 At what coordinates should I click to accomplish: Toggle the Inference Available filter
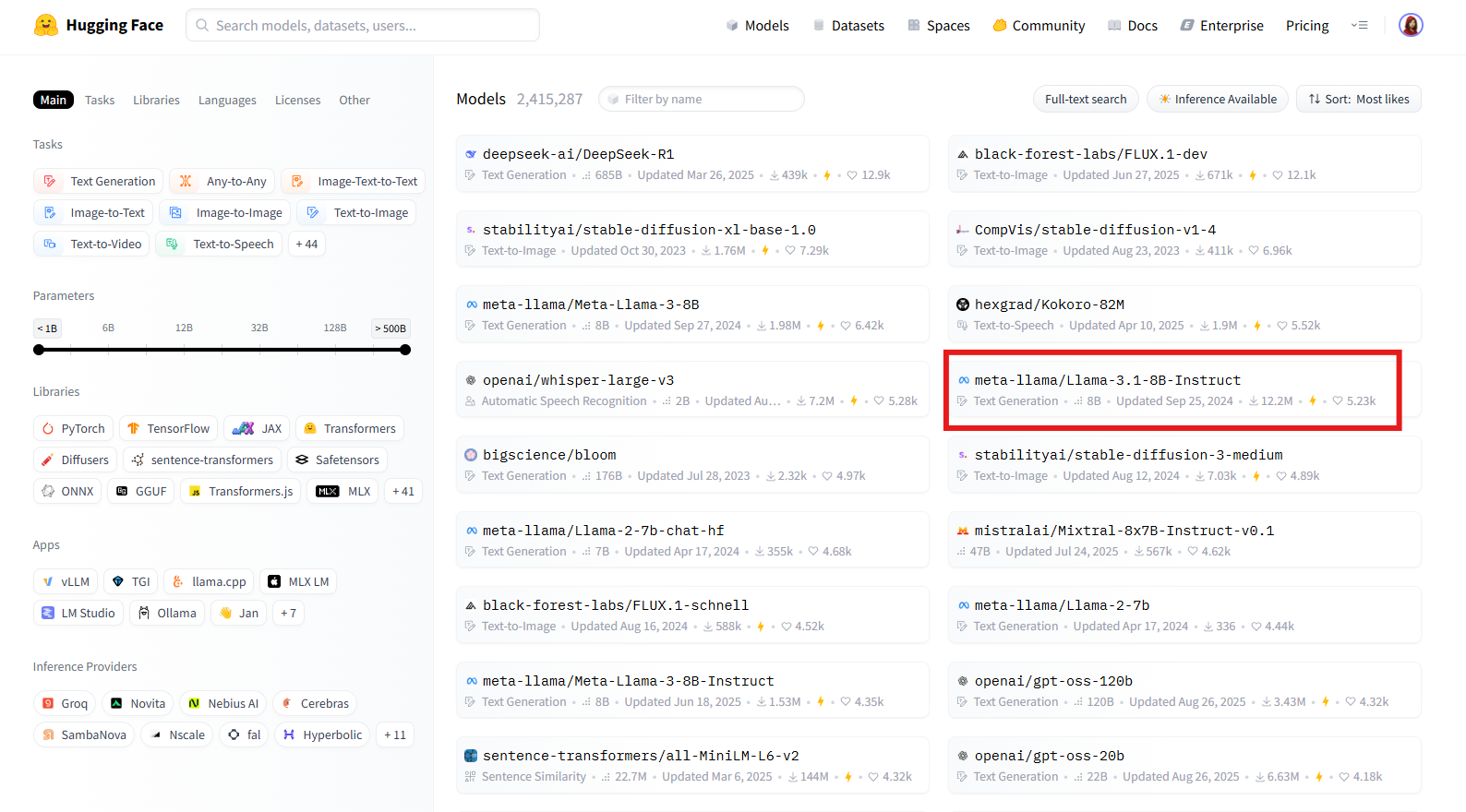pyautogui.click(x=1218, y=99)
